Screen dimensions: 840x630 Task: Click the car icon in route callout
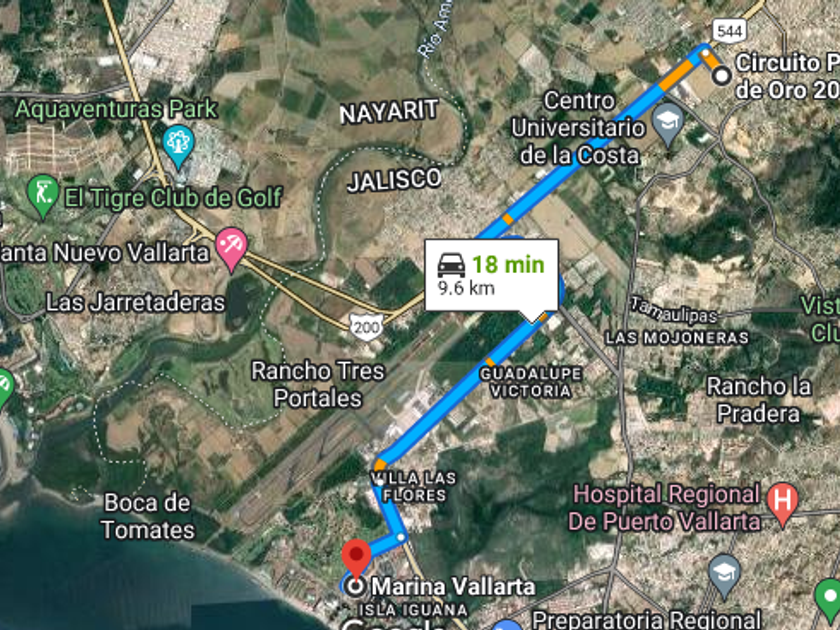pos(451,265)
